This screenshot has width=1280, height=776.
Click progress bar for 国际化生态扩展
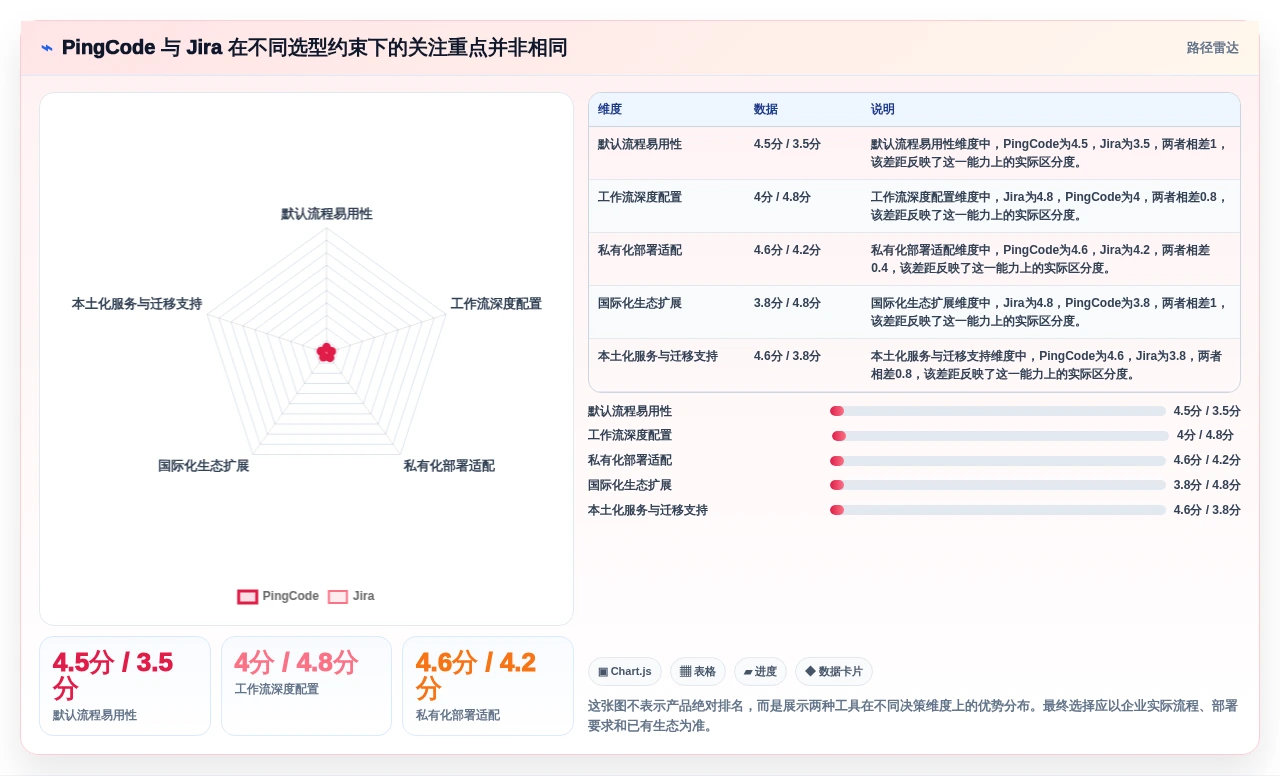997,485
